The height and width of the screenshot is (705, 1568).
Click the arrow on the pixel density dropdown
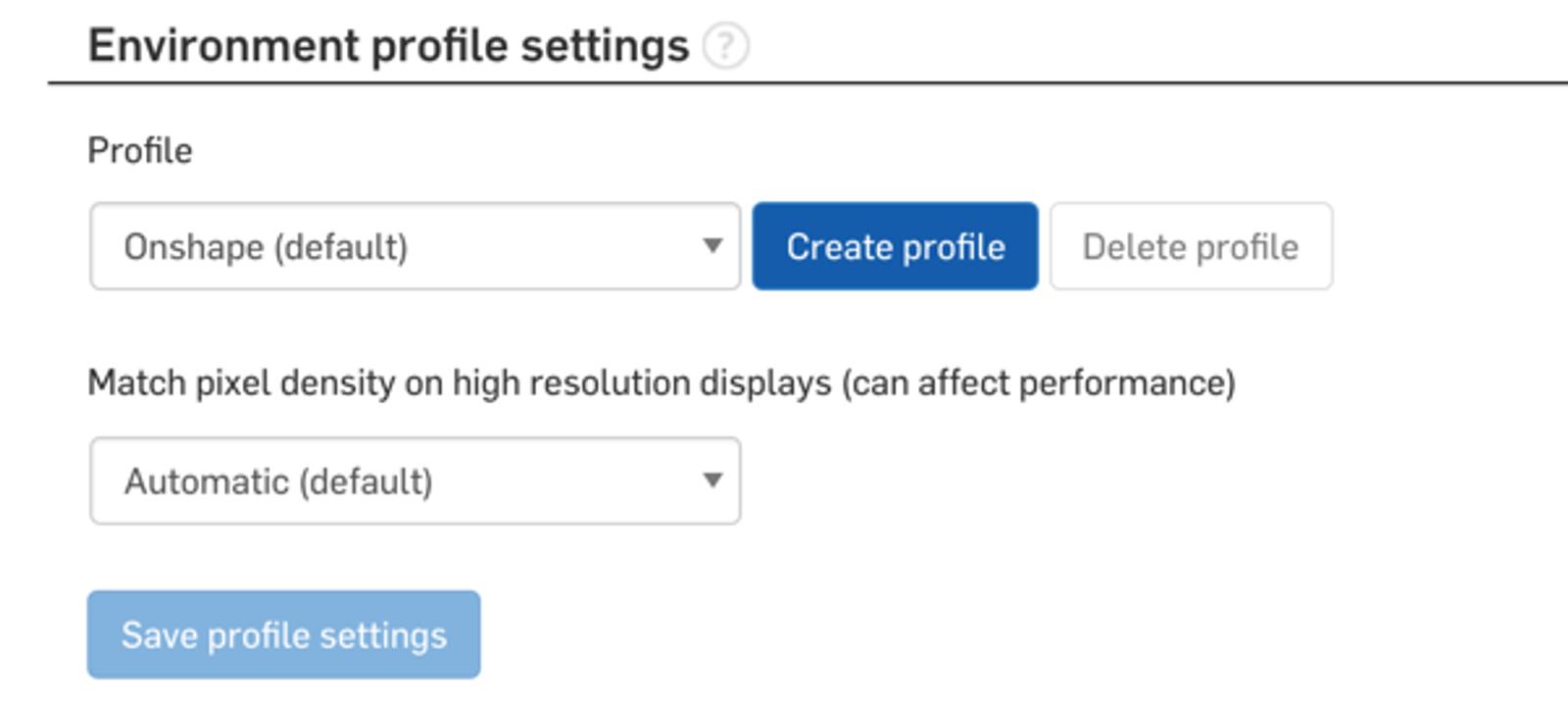(712, 480)
